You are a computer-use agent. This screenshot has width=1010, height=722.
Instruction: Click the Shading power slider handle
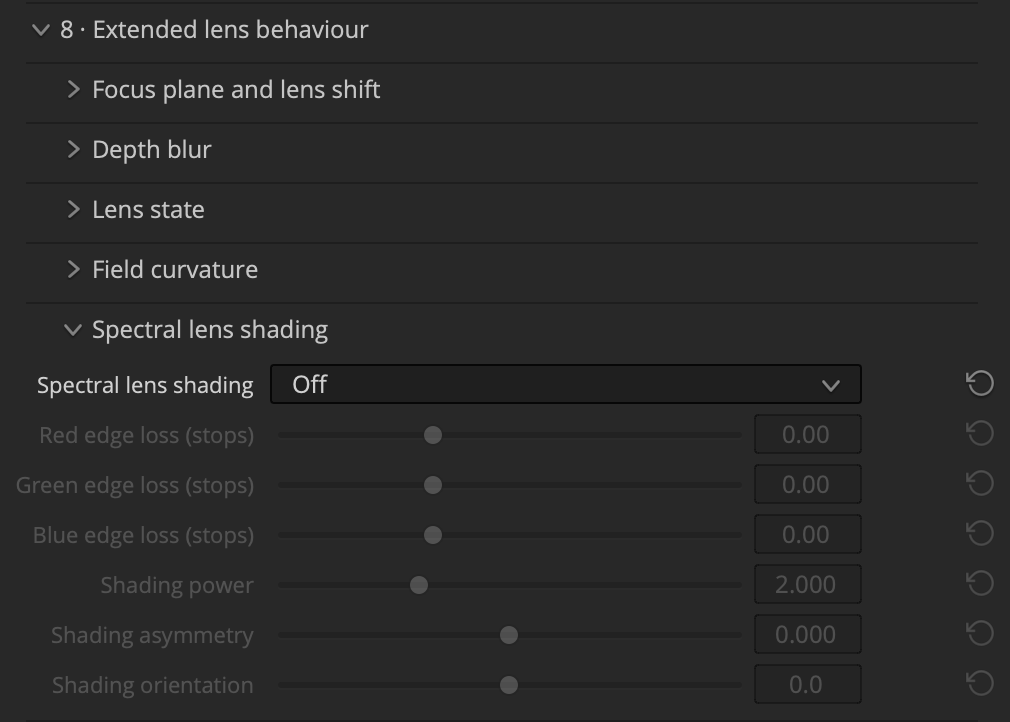pos(419,585)
